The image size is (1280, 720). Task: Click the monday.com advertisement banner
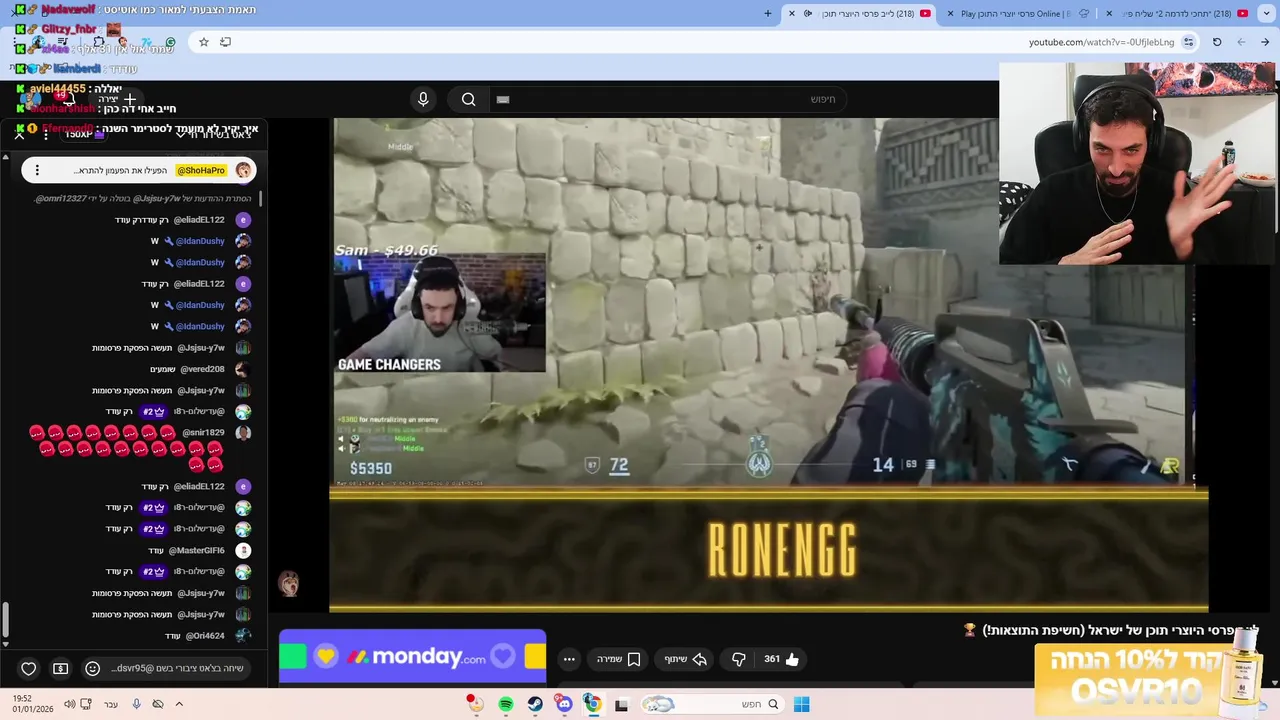coord(413,656)
